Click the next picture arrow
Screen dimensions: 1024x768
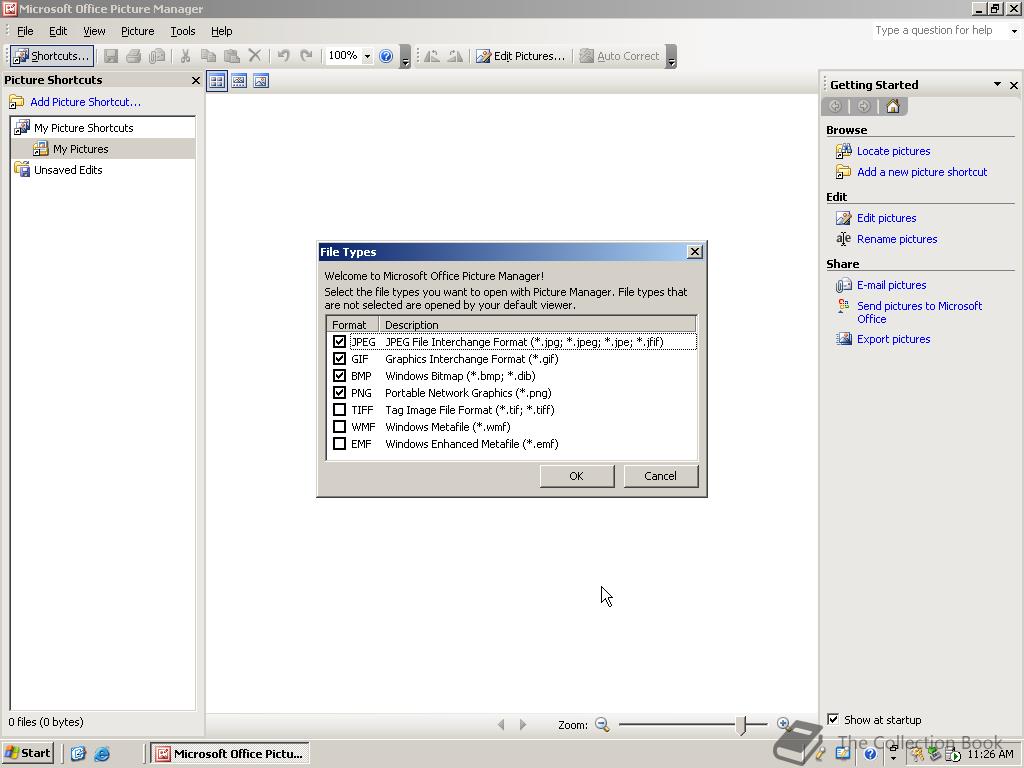point(522,724)
